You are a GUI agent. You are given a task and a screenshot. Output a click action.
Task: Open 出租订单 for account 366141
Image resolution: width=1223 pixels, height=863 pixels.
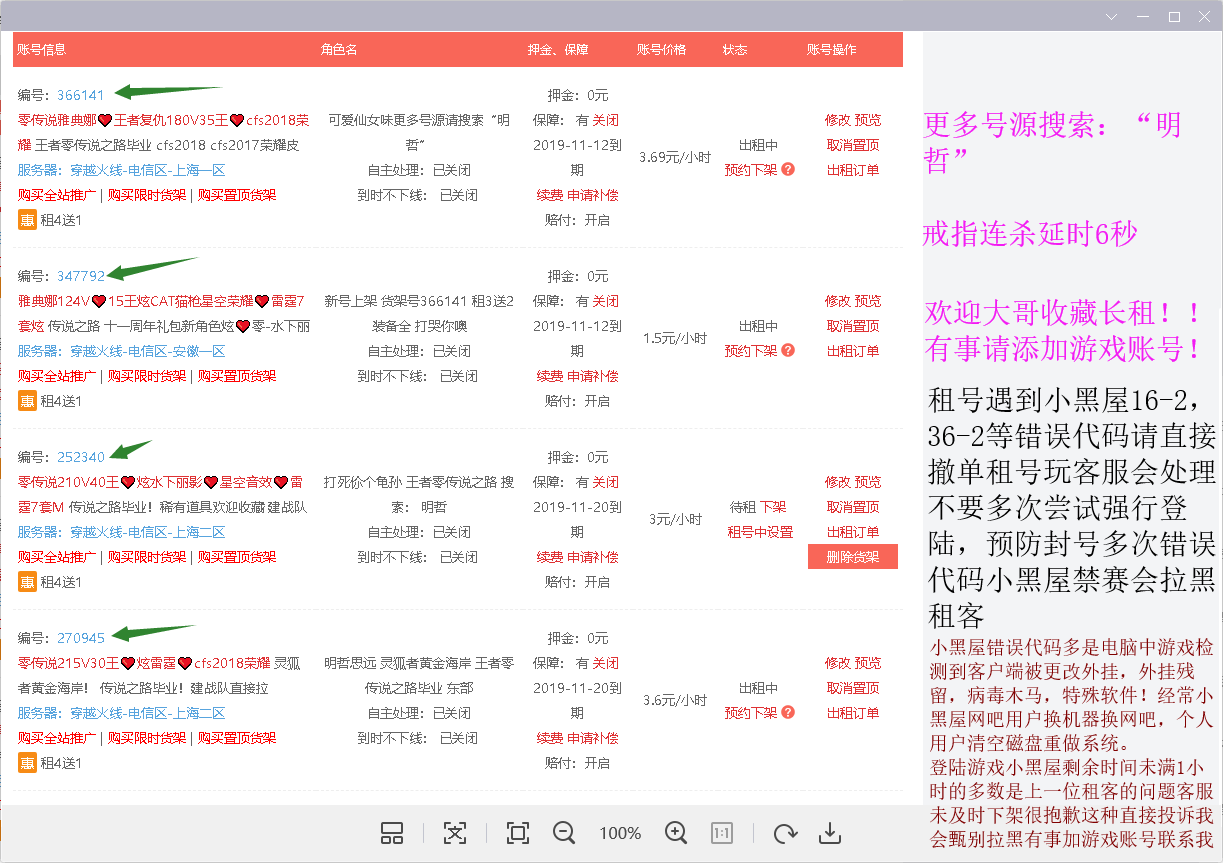tap(853, 170)
